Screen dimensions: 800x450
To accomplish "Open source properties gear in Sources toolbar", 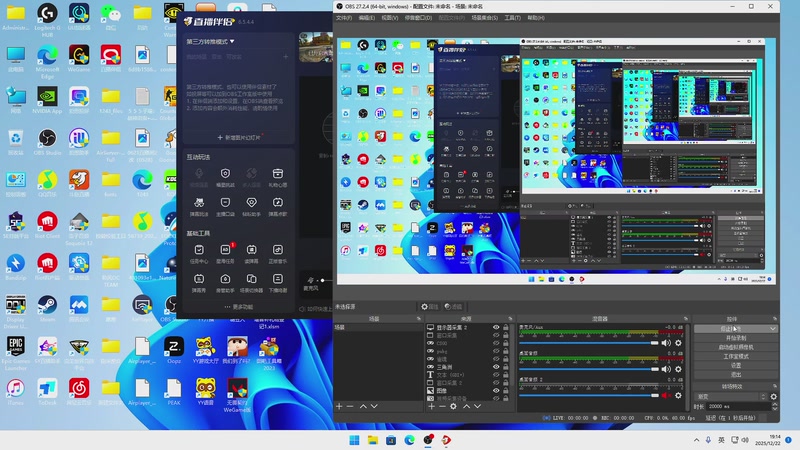I will point(453,406).
